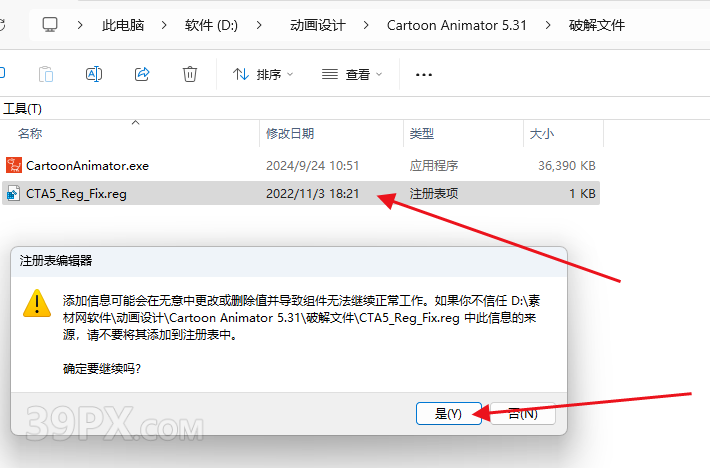Decline the registry prompt with 否(N)
This screenshot has width=710, height=468.
[x=522, y=413]
